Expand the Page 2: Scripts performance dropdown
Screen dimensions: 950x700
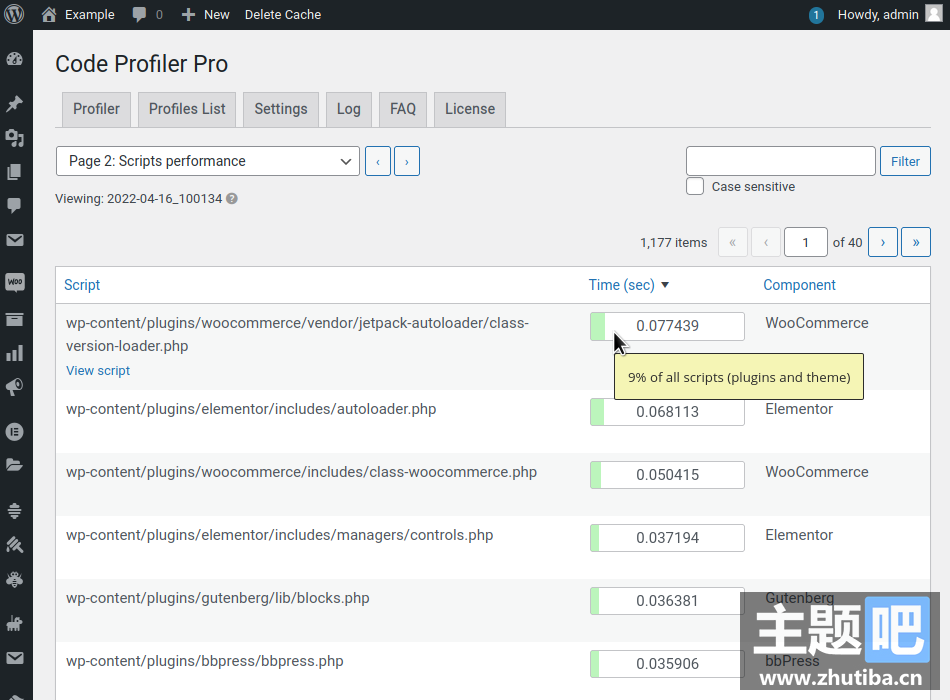coord(208,161)
